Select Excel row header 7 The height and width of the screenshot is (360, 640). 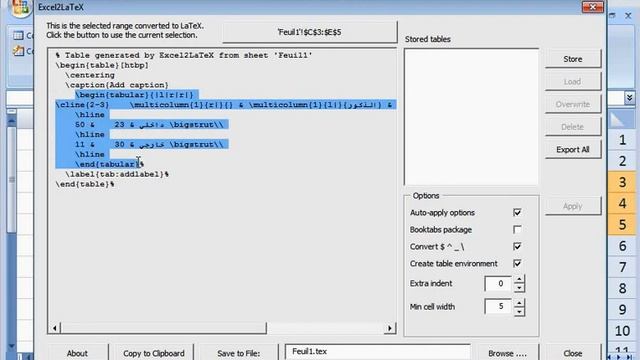[x=622, y=267]
